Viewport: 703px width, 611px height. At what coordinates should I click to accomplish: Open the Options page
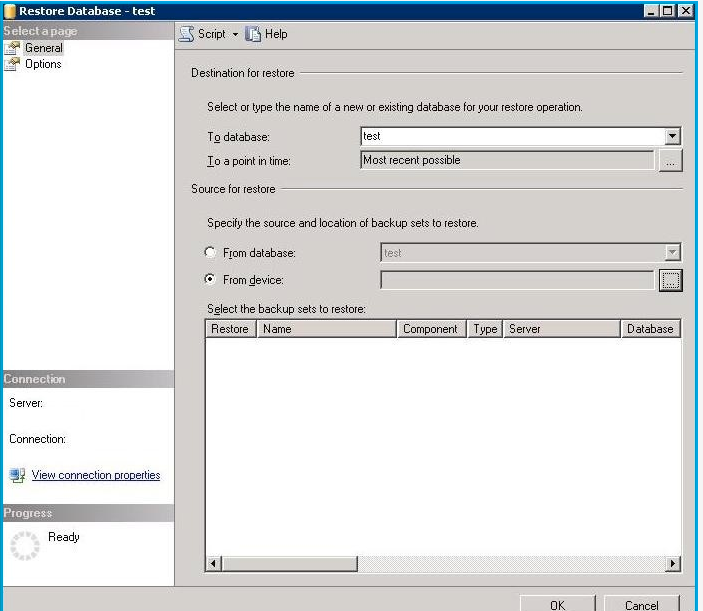coord(43,64)
